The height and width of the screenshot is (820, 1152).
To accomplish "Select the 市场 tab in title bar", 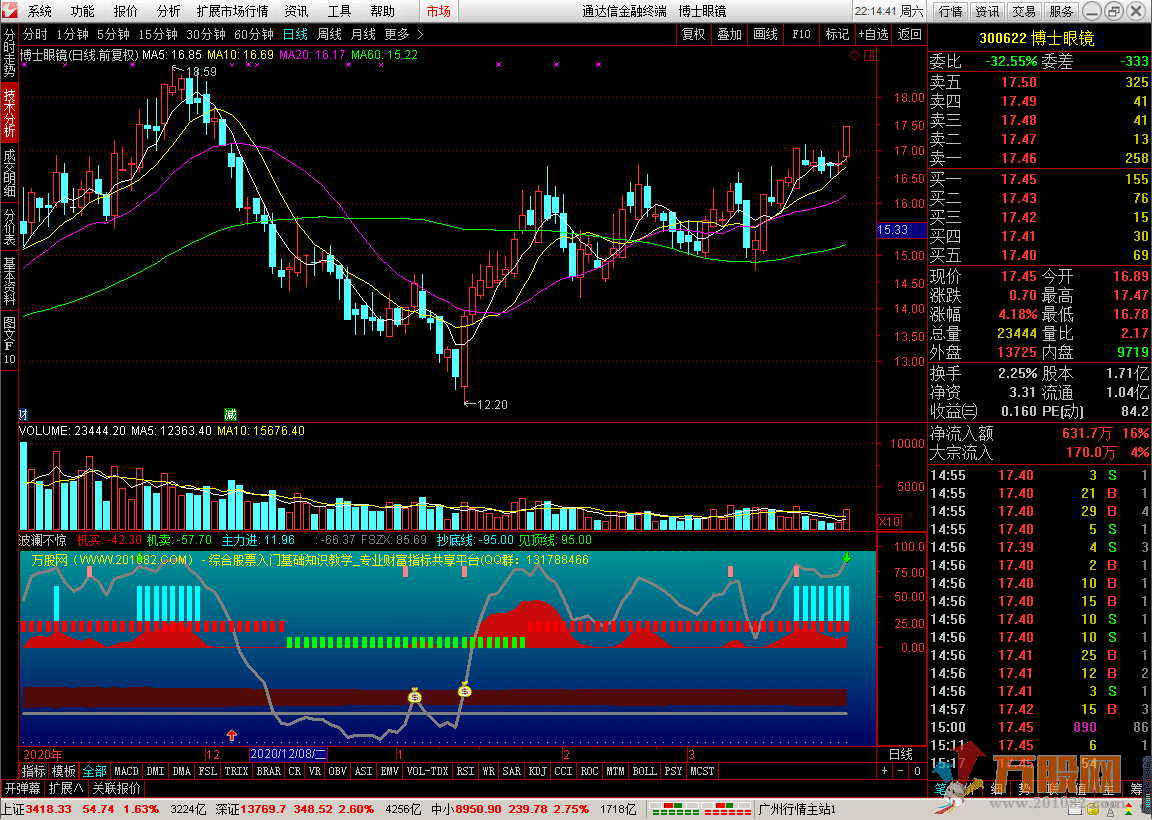I will 439,11.
